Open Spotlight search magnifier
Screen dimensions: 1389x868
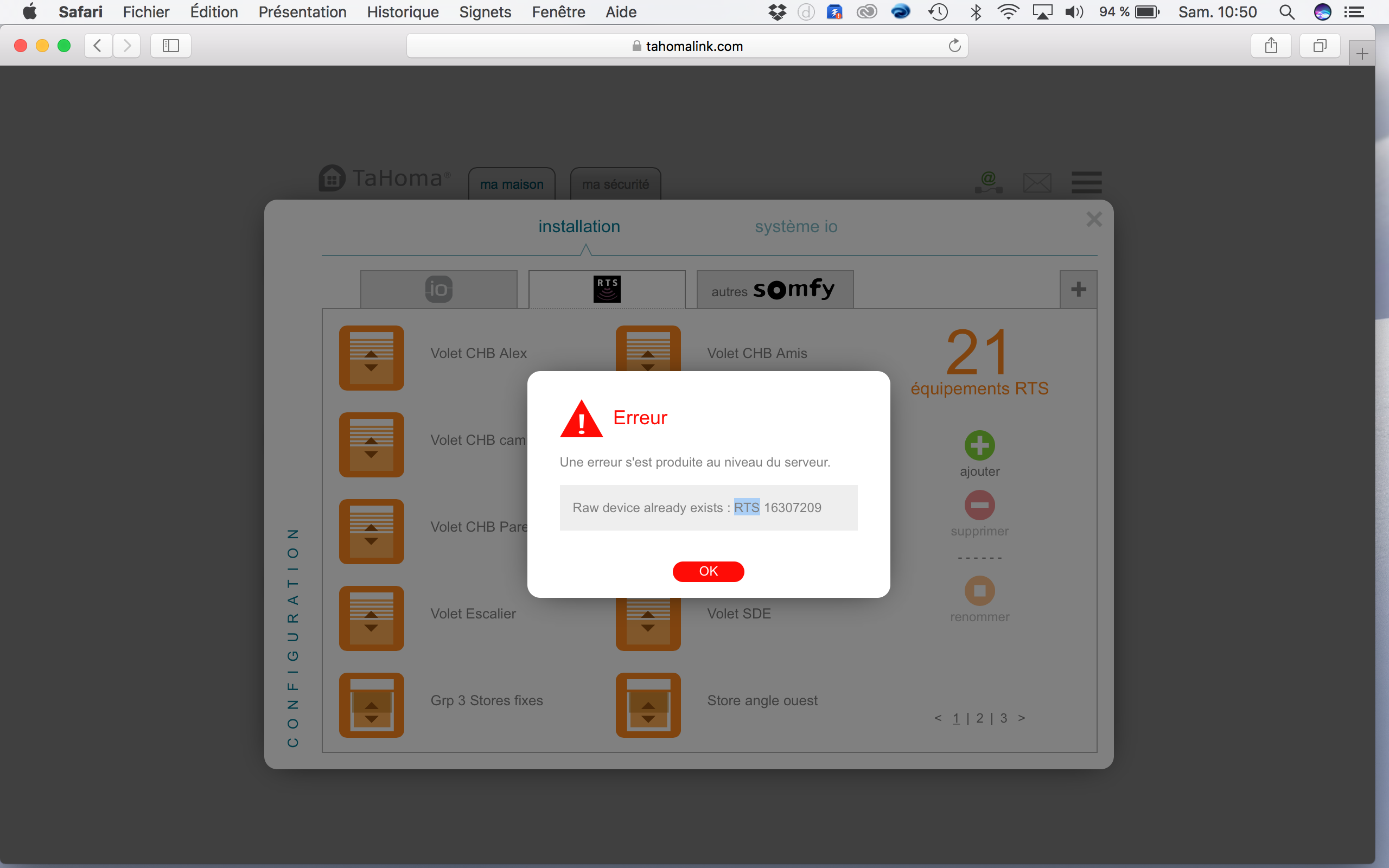(x=1287, y=12)
